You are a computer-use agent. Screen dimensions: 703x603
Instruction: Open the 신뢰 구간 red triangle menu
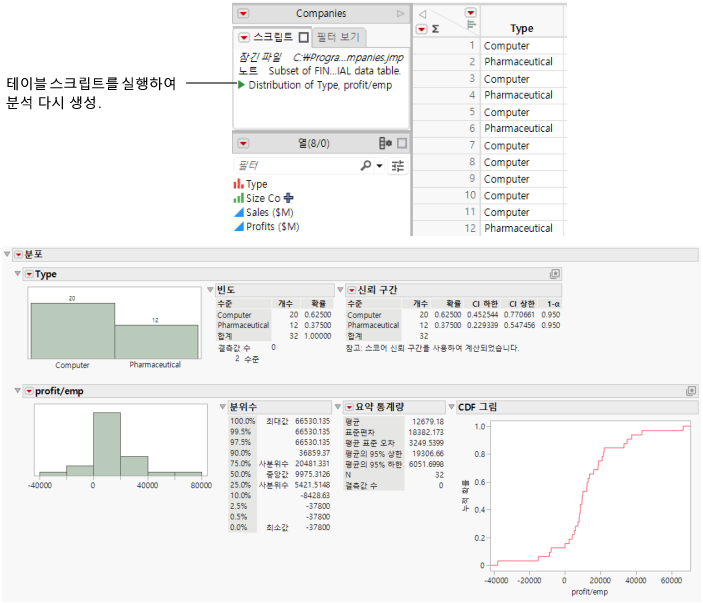point(352,290)
